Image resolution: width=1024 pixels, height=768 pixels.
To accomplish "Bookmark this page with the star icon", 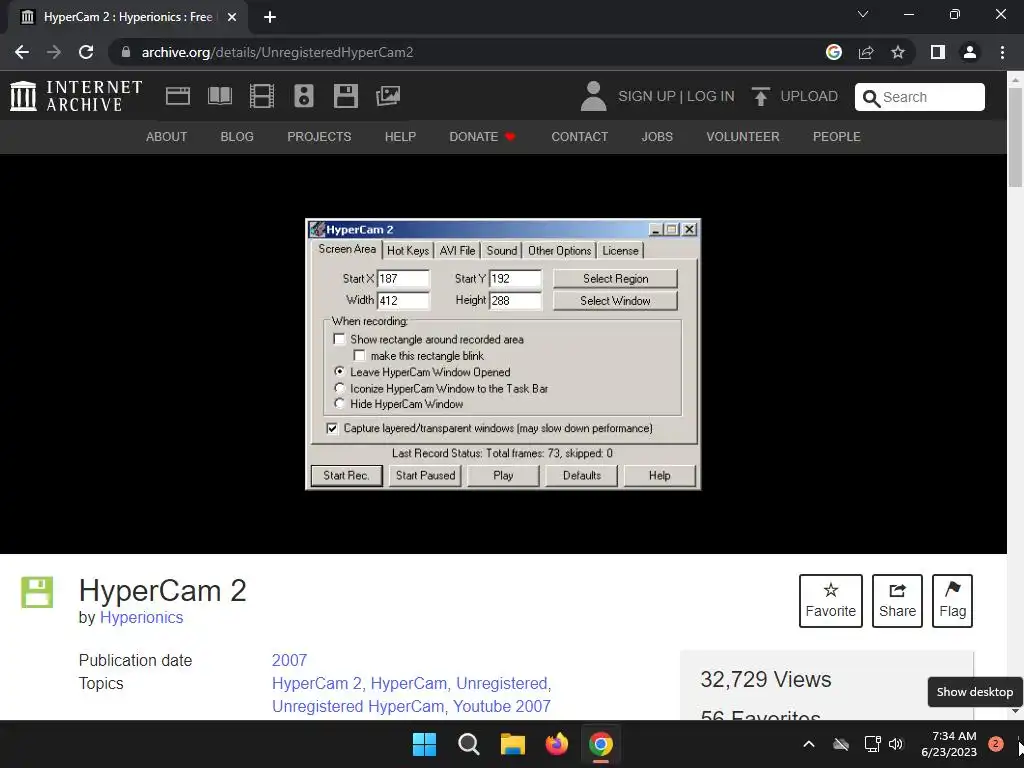I will pos(898,52).
